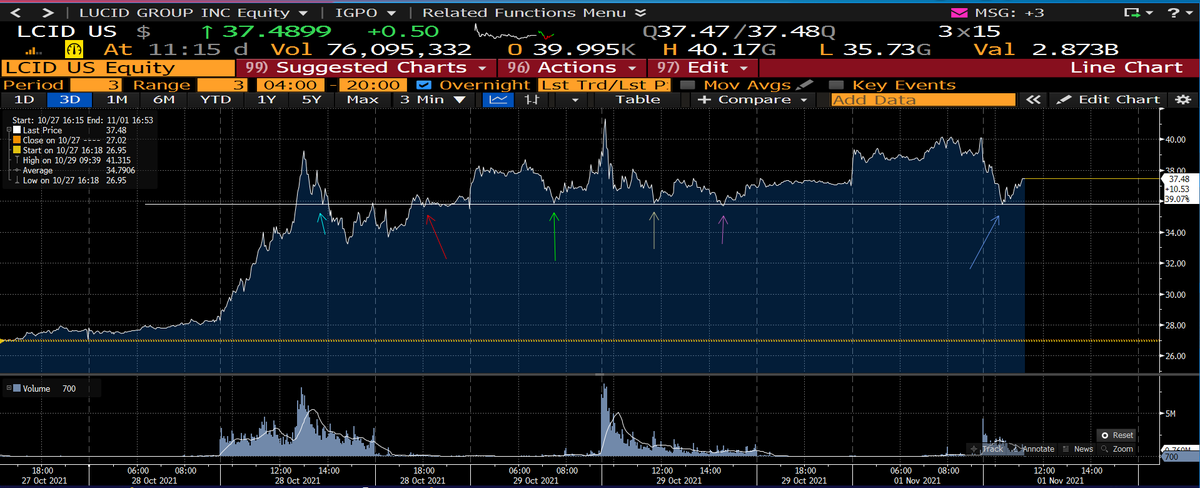Switch to Table view

click(x=637, y=99)
